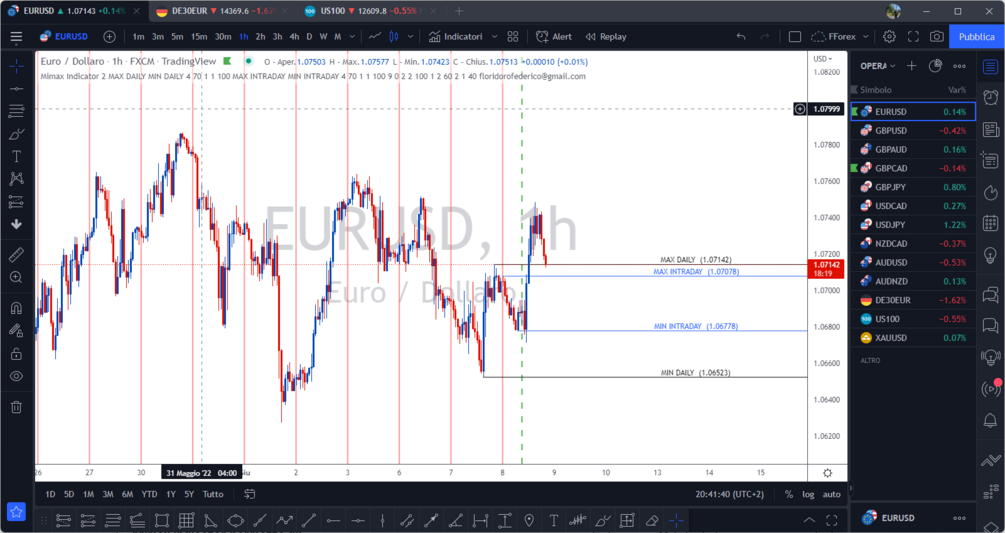This screenshot has height=533, width=1005.
Task: Open the Alerts alarm clock panel
Action: click(991, 97)
